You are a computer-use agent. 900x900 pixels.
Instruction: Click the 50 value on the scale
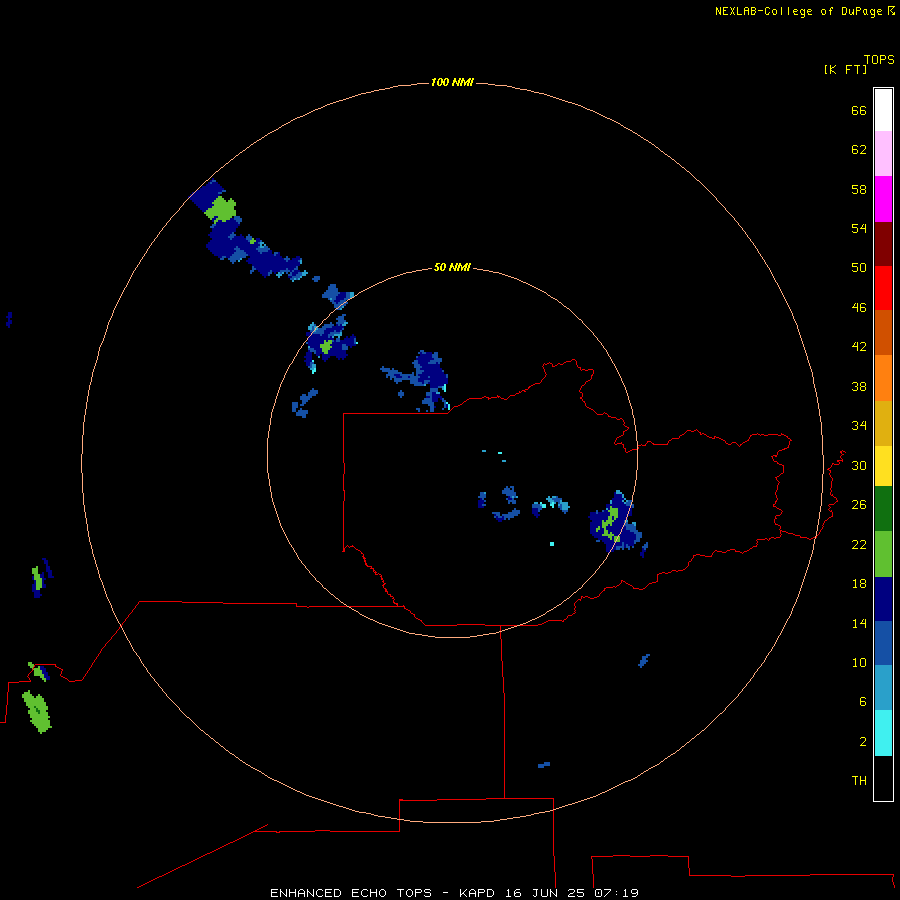coord(859,267)
